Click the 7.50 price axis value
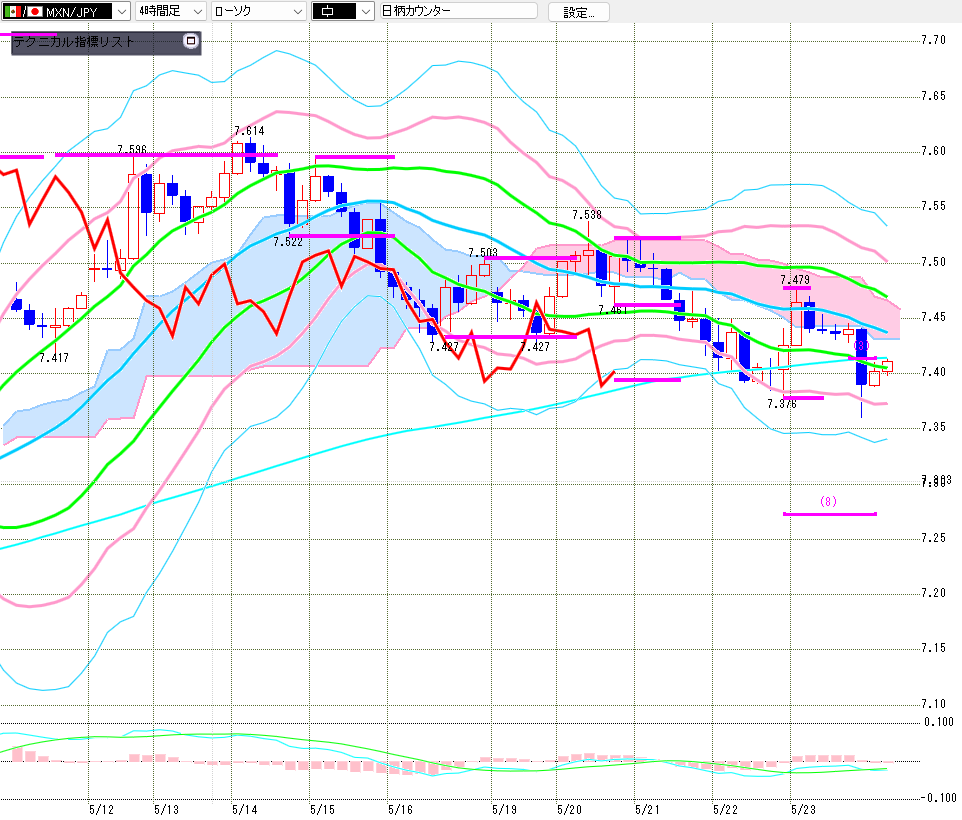Screen dimensions: 962x820 coord(934,262)
